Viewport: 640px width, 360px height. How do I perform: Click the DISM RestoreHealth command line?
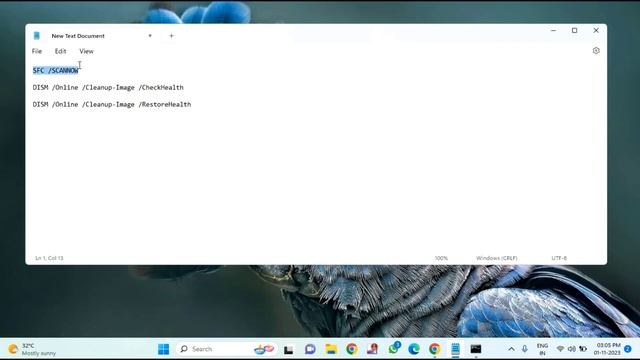click(112, 104)
